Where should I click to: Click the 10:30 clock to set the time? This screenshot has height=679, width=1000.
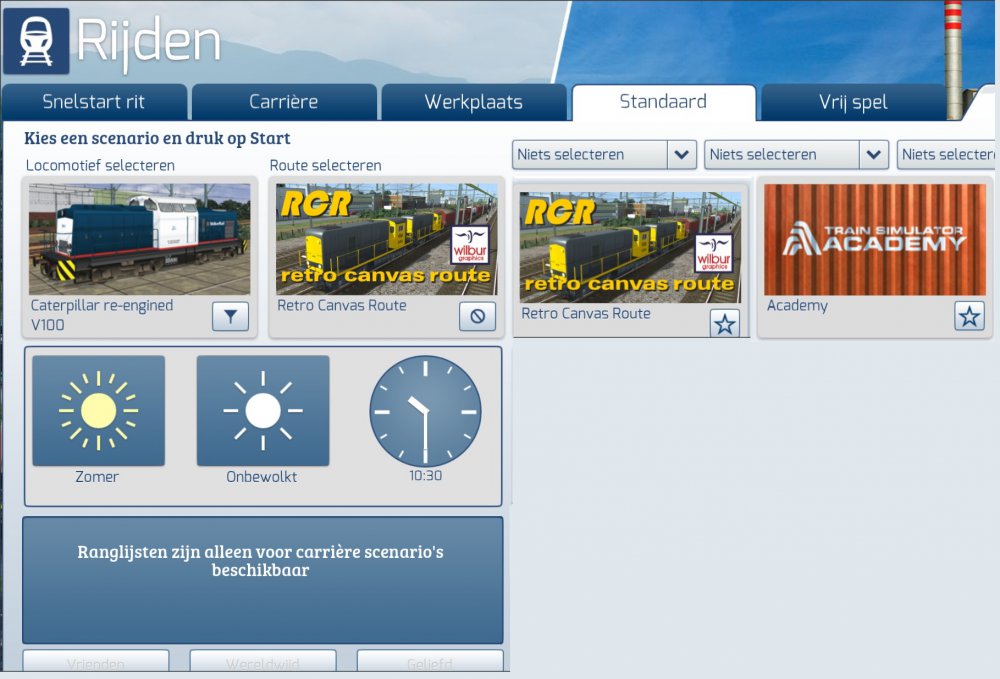click(425, 411)
